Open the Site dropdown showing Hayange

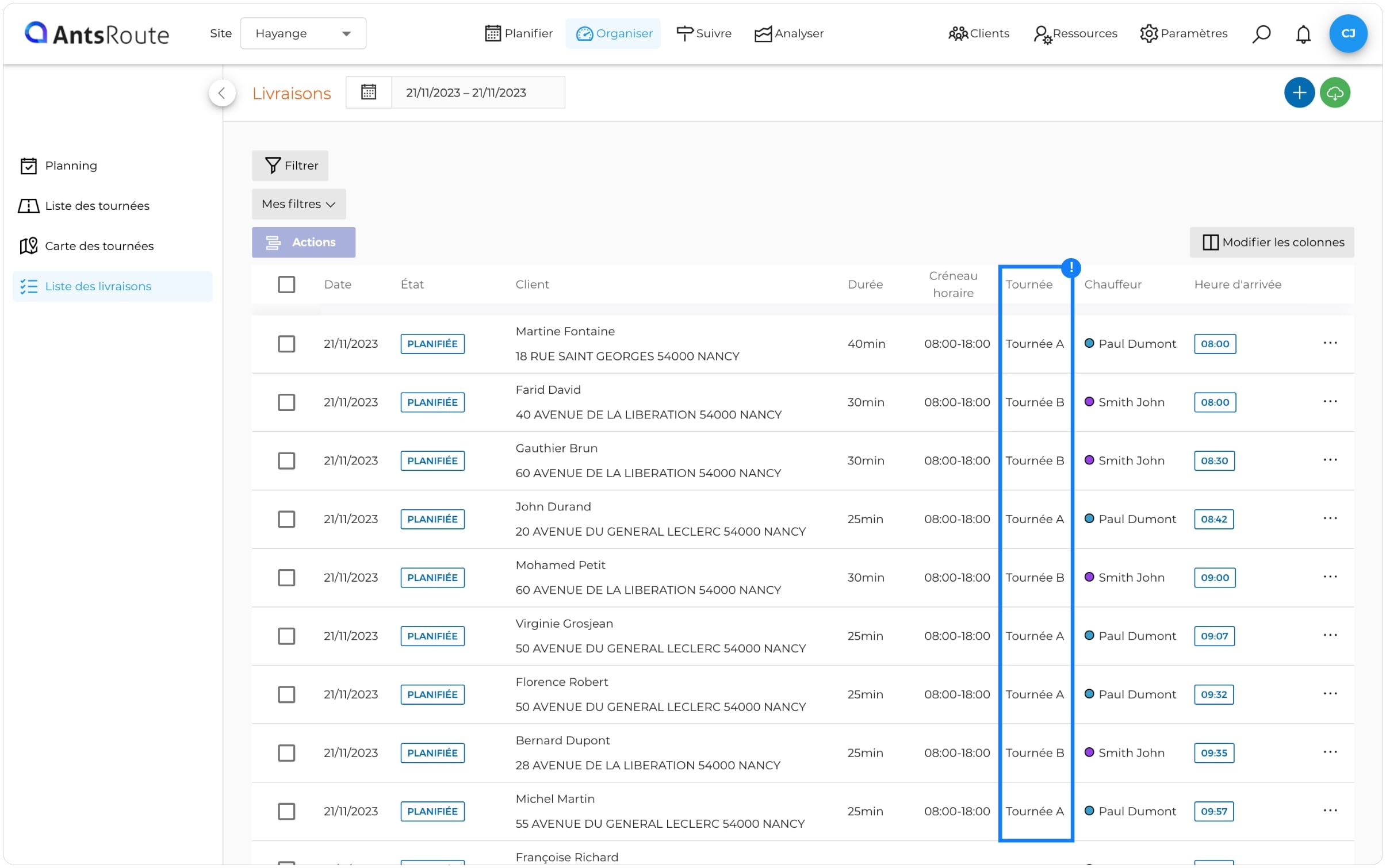tap(303, 33)
